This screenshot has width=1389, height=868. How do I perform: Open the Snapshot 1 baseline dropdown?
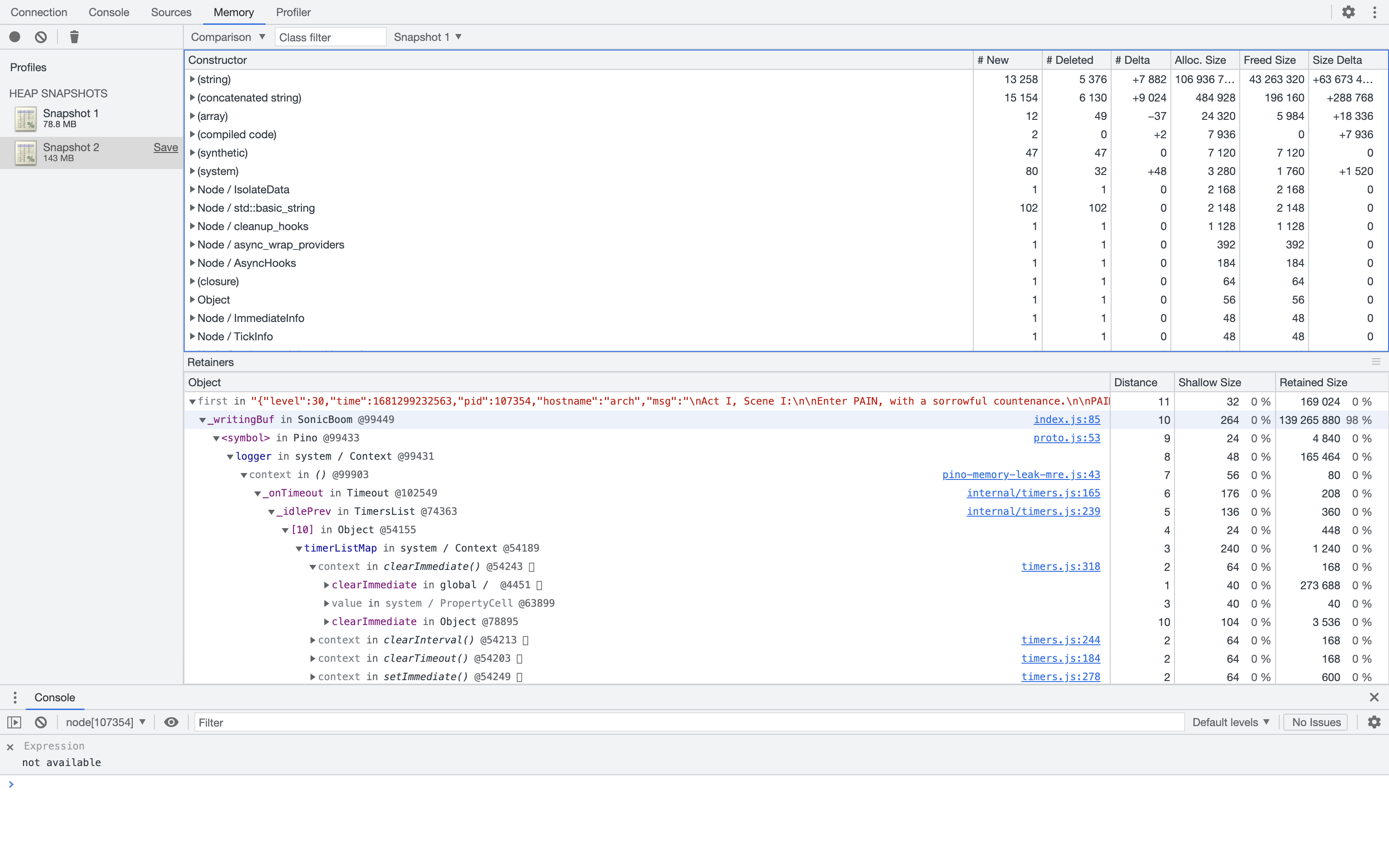427,36
